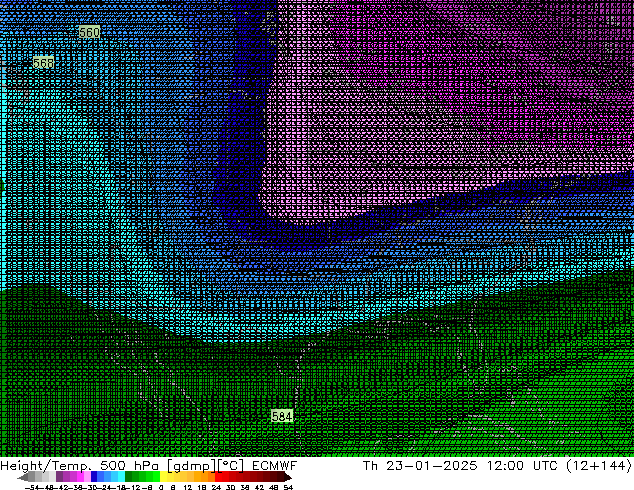
Task: Click the [gdmp] unit label
Action: (191, 466)
